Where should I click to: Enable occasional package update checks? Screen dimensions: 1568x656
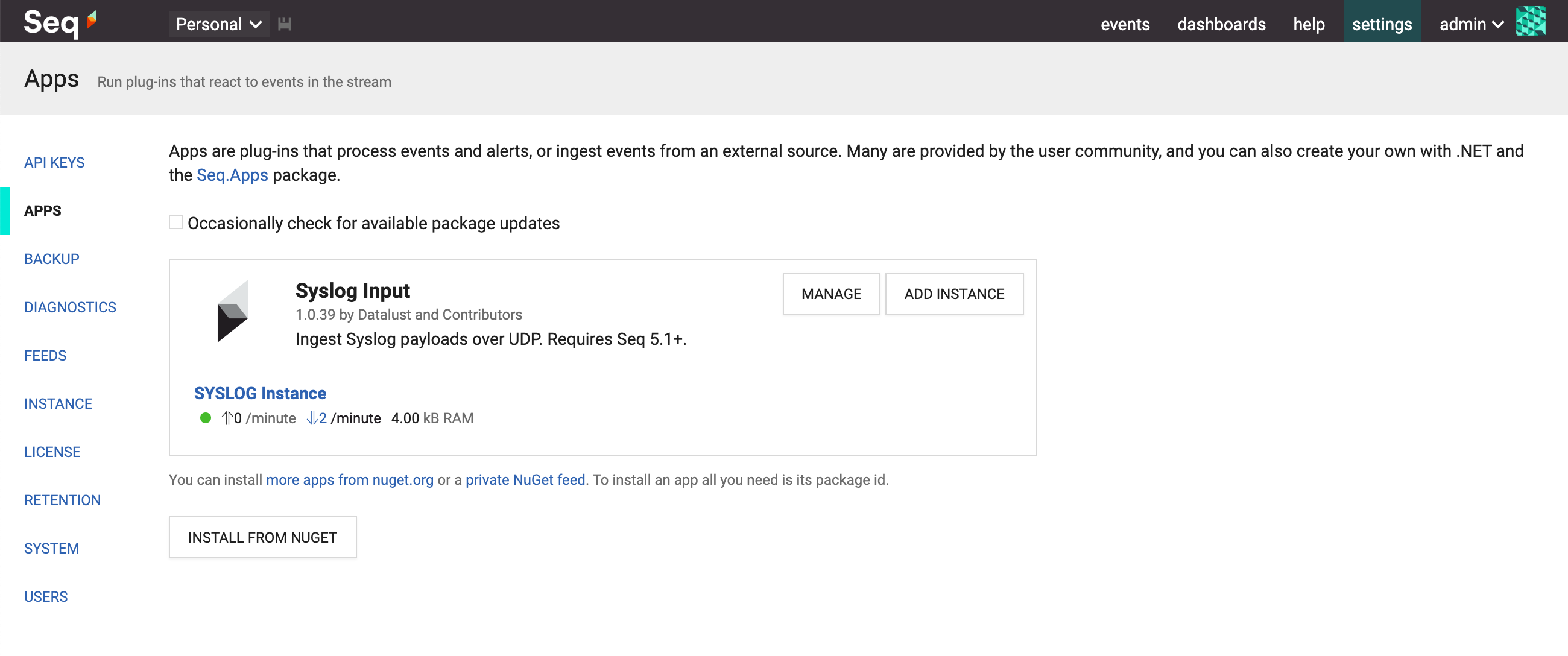coord(176,222)
